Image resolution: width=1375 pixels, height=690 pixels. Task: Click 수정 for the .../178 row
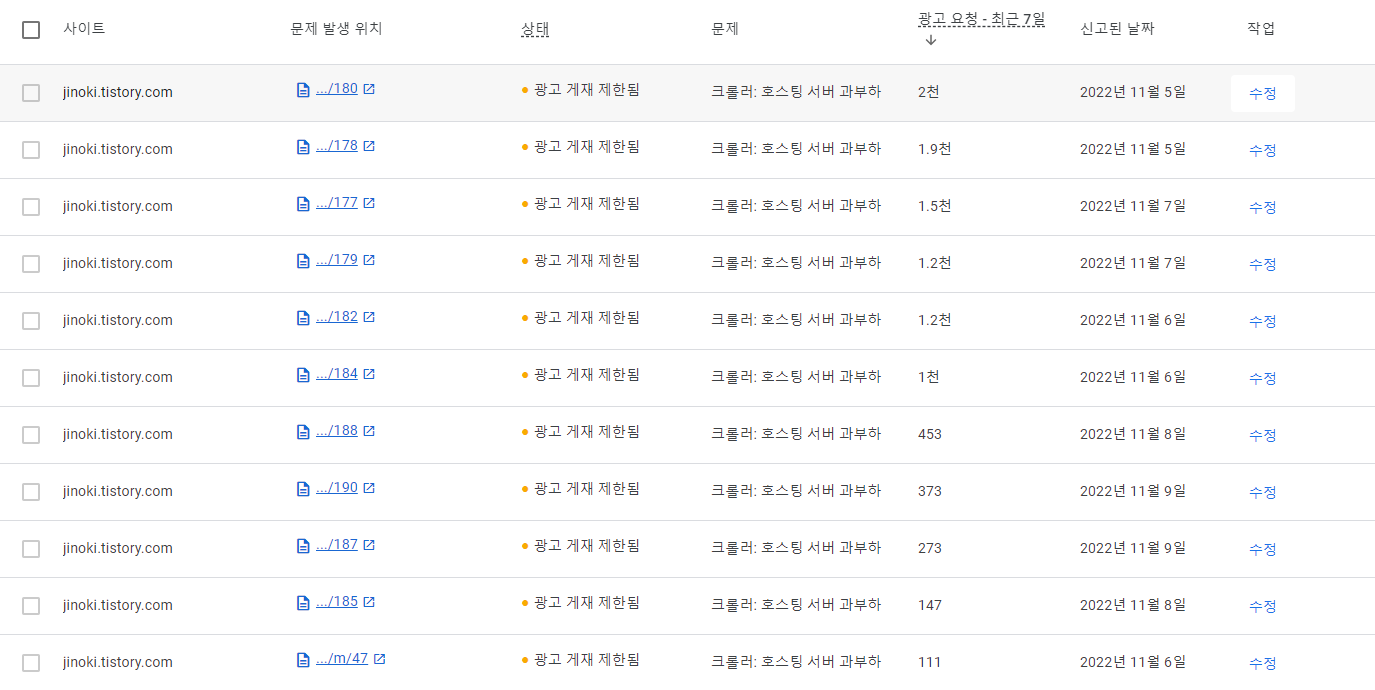pyautogui.click(x=1262, y=150)
